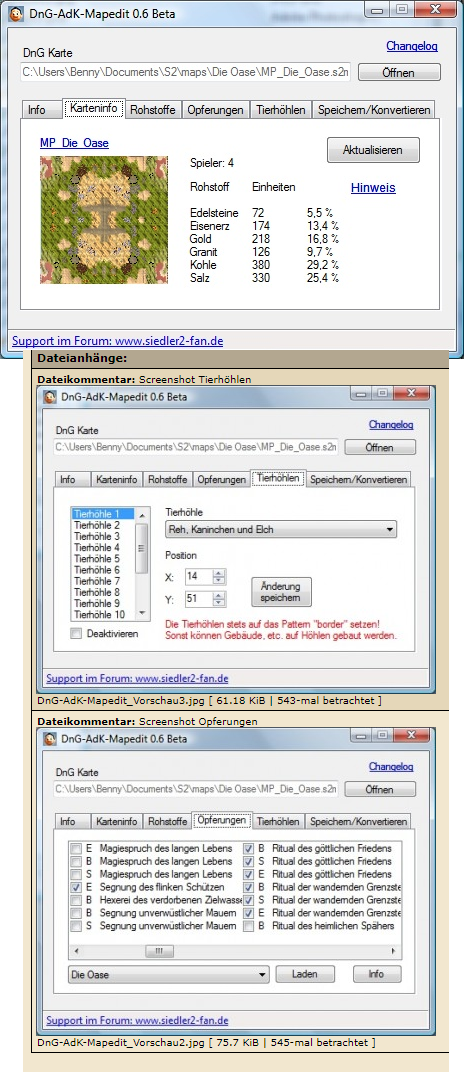Decrease the Y position stepper down arrow
464x1072 pixels.
[x=219, y=604]
